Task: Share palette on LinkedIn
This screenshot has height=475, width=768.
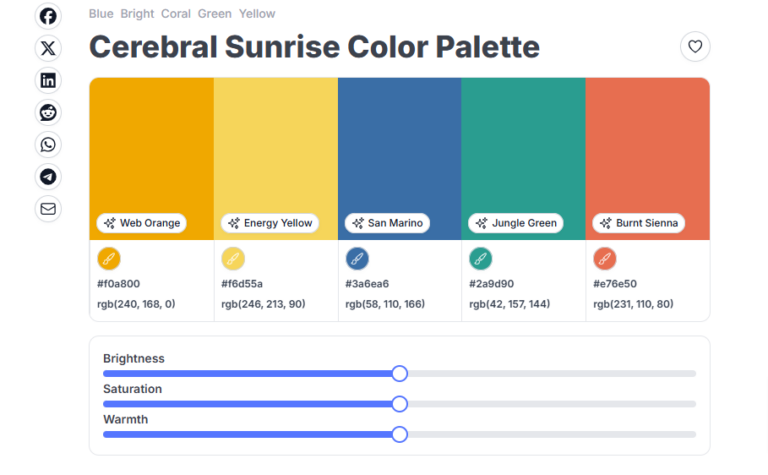Action: tap(48, 80)
